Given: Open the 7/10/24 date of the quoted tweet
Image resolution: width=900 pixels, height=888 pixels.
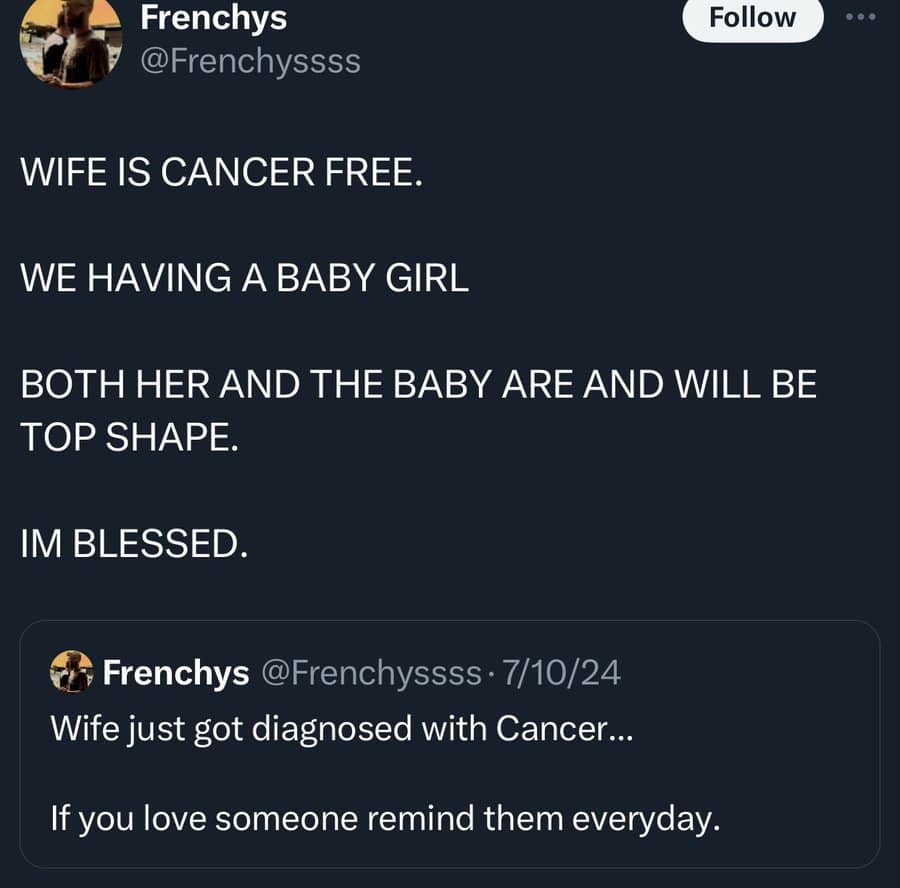Looking at the screenshot, I should click(564, 673).
